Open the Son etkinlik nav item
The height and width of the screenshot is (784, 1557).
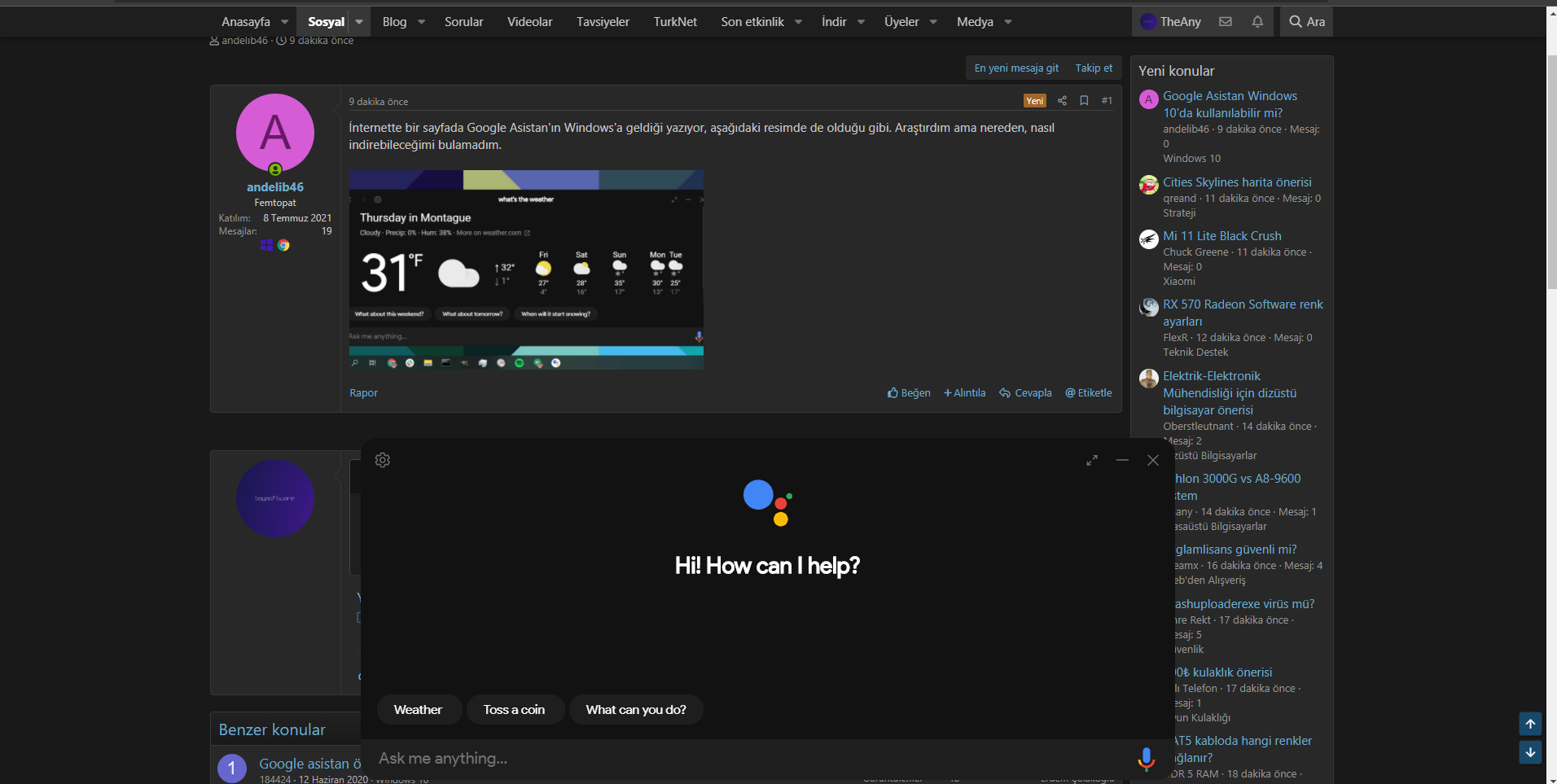point(752,22)
